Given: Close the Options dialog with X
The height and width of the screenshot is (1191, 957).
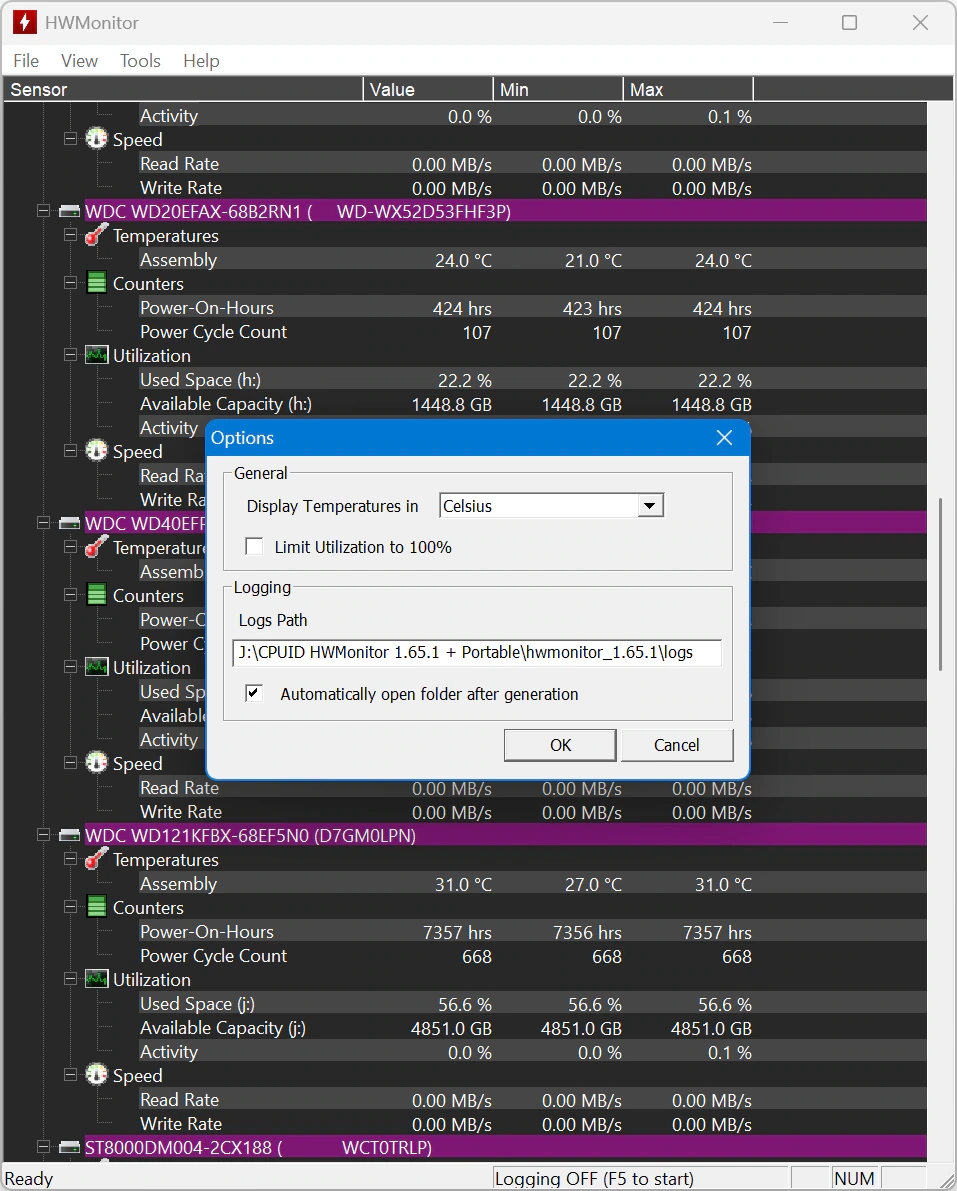Looking at the screenshot, I should [725, 438].
